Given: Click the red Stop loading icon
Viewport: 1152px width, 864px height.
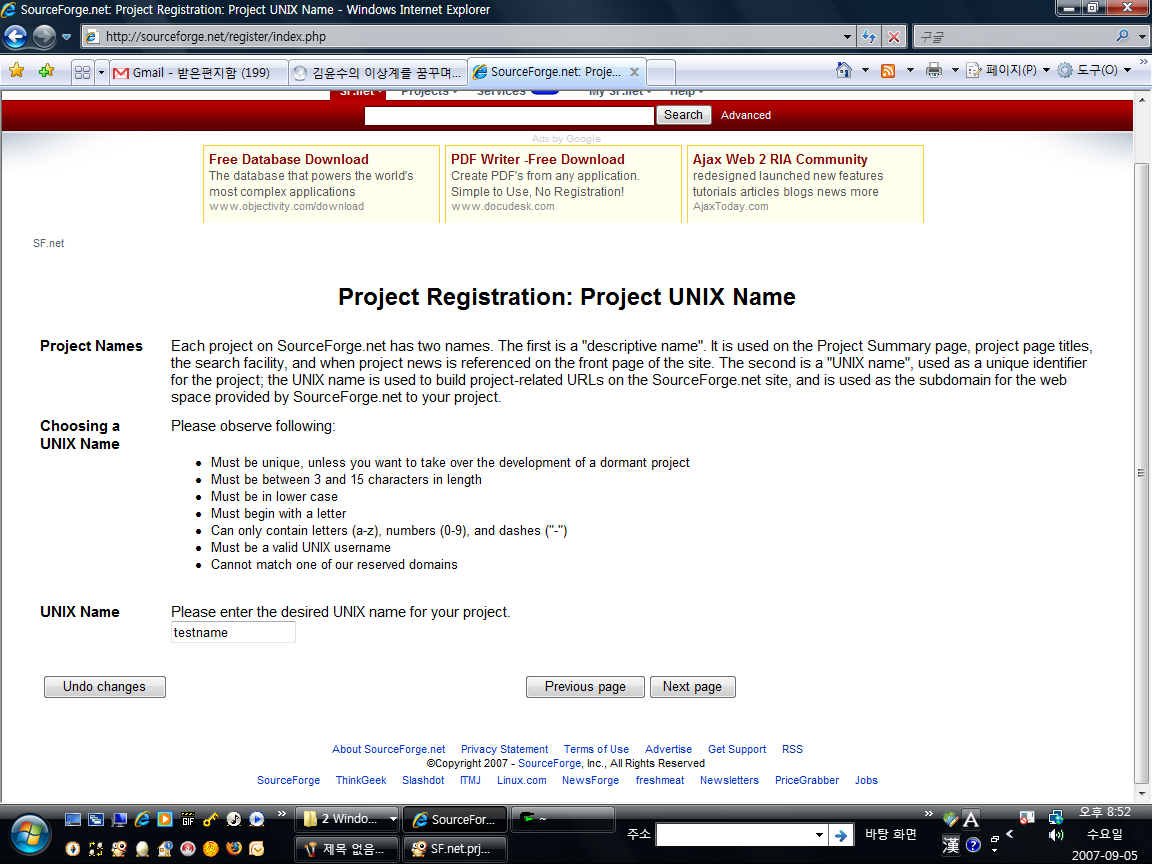Looking at the screenshot, I should [x=893, y=37].
